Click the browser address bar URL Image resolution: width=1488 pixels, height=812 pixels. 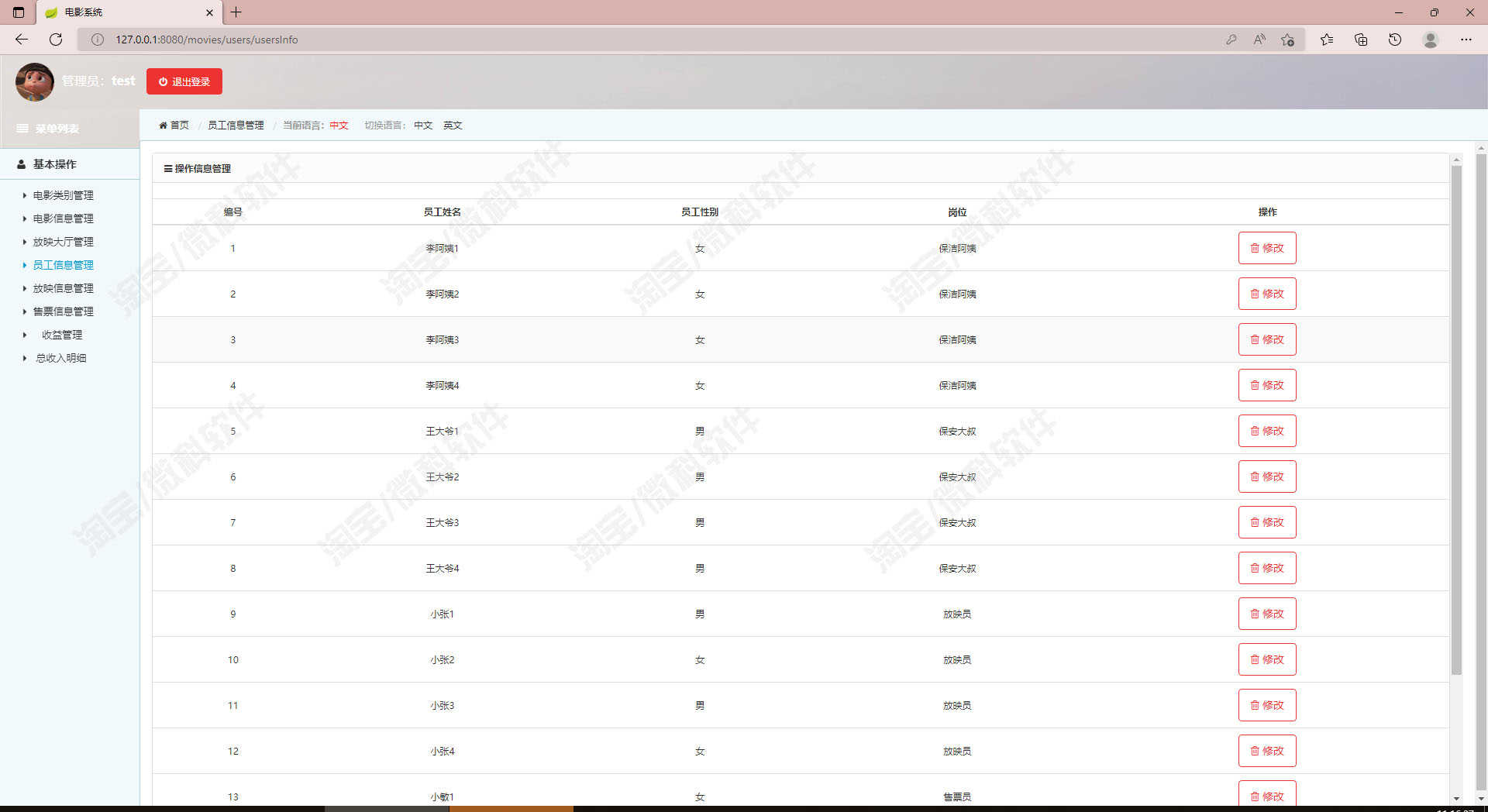tap(206, 40)
